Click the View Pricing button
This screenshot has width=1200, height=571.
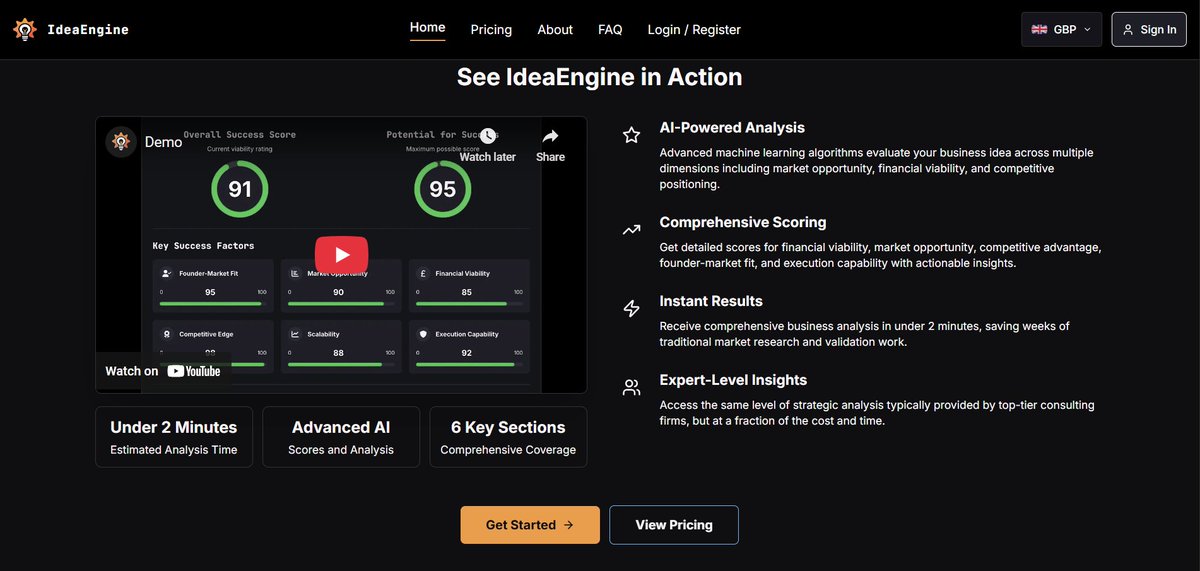point(674,525)
